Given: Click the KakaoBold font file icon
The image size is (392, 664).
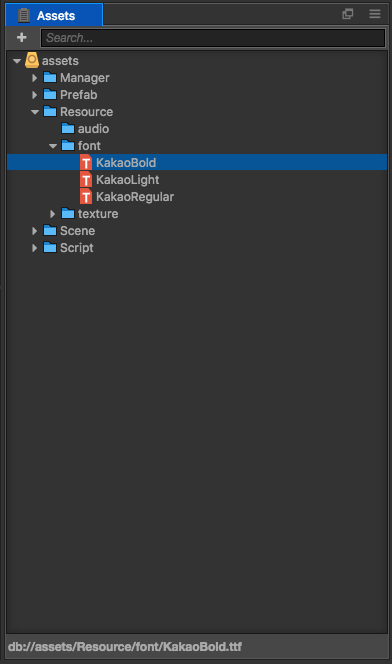Looking at the screenshot, I should pos(86,163).
